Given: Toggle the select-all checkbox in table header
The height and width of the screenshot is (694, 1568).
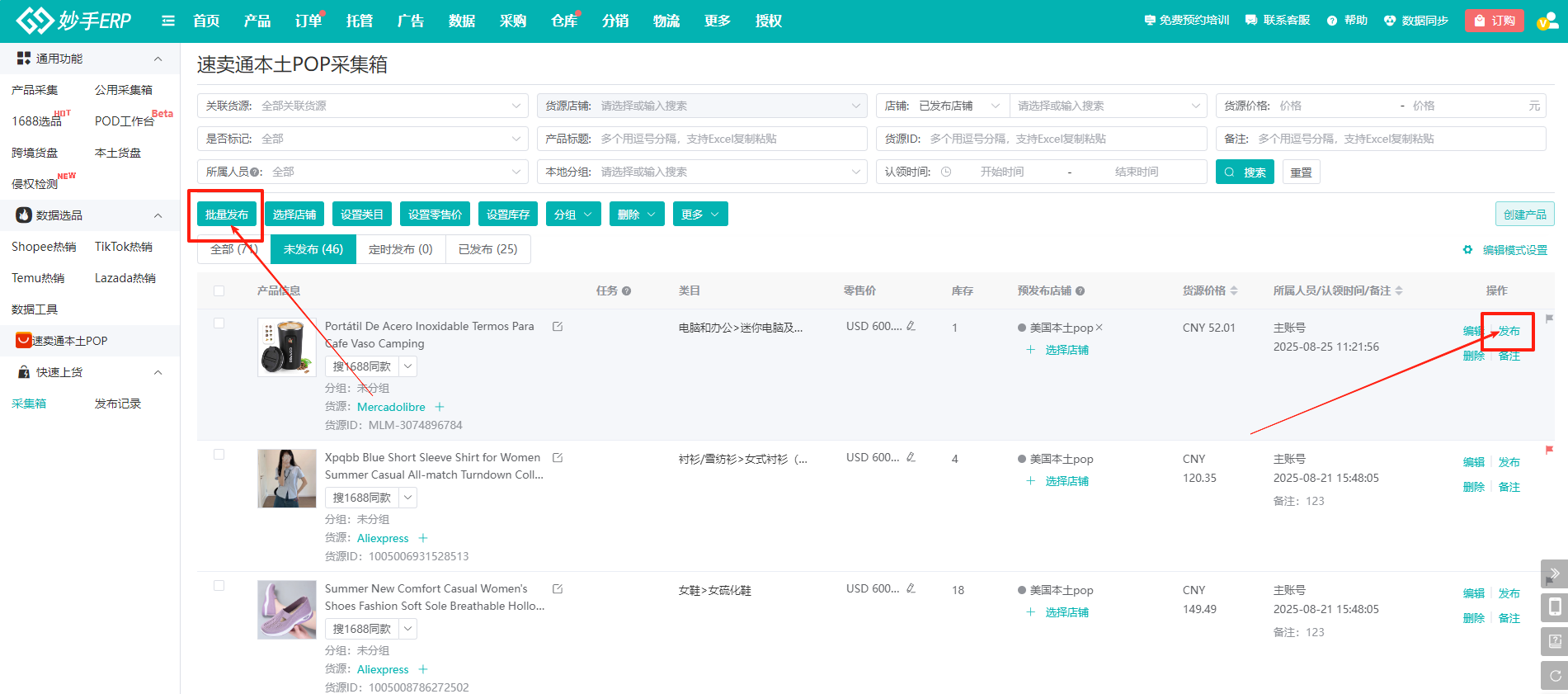Looking at the screenshot, I should point(219,290).
